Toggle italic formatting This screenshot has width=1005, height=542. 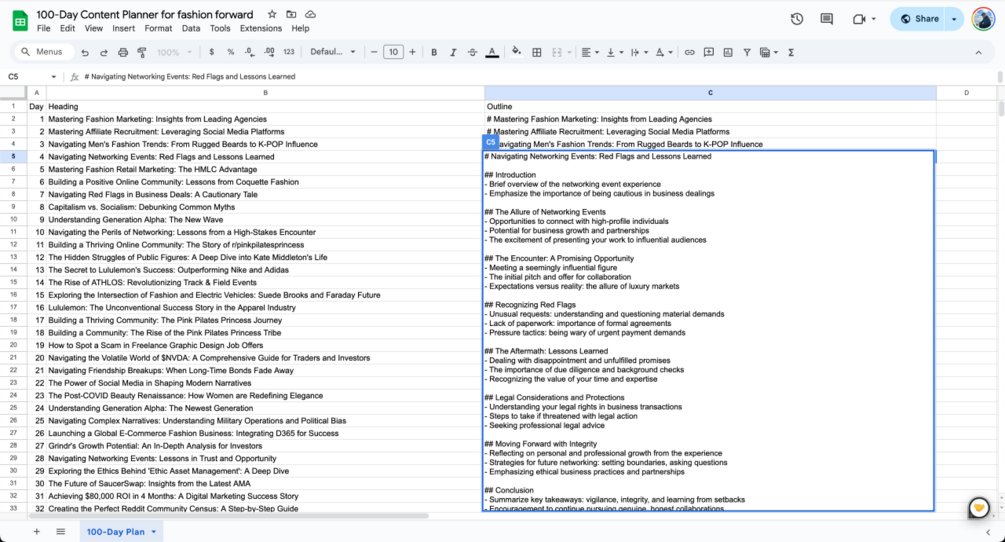[453, 53]
